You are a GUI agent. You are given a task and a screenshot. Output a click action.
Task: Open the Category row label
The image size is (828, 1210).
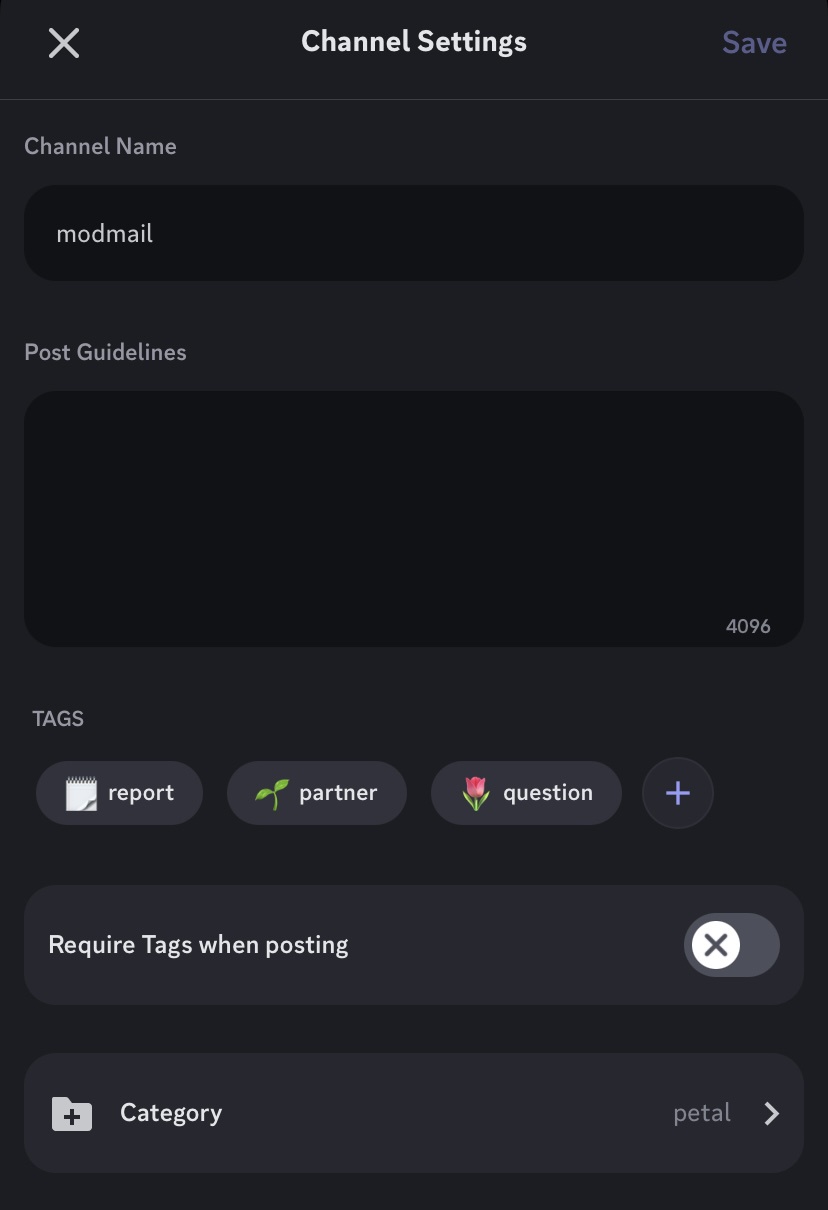tap(171, 1113)
